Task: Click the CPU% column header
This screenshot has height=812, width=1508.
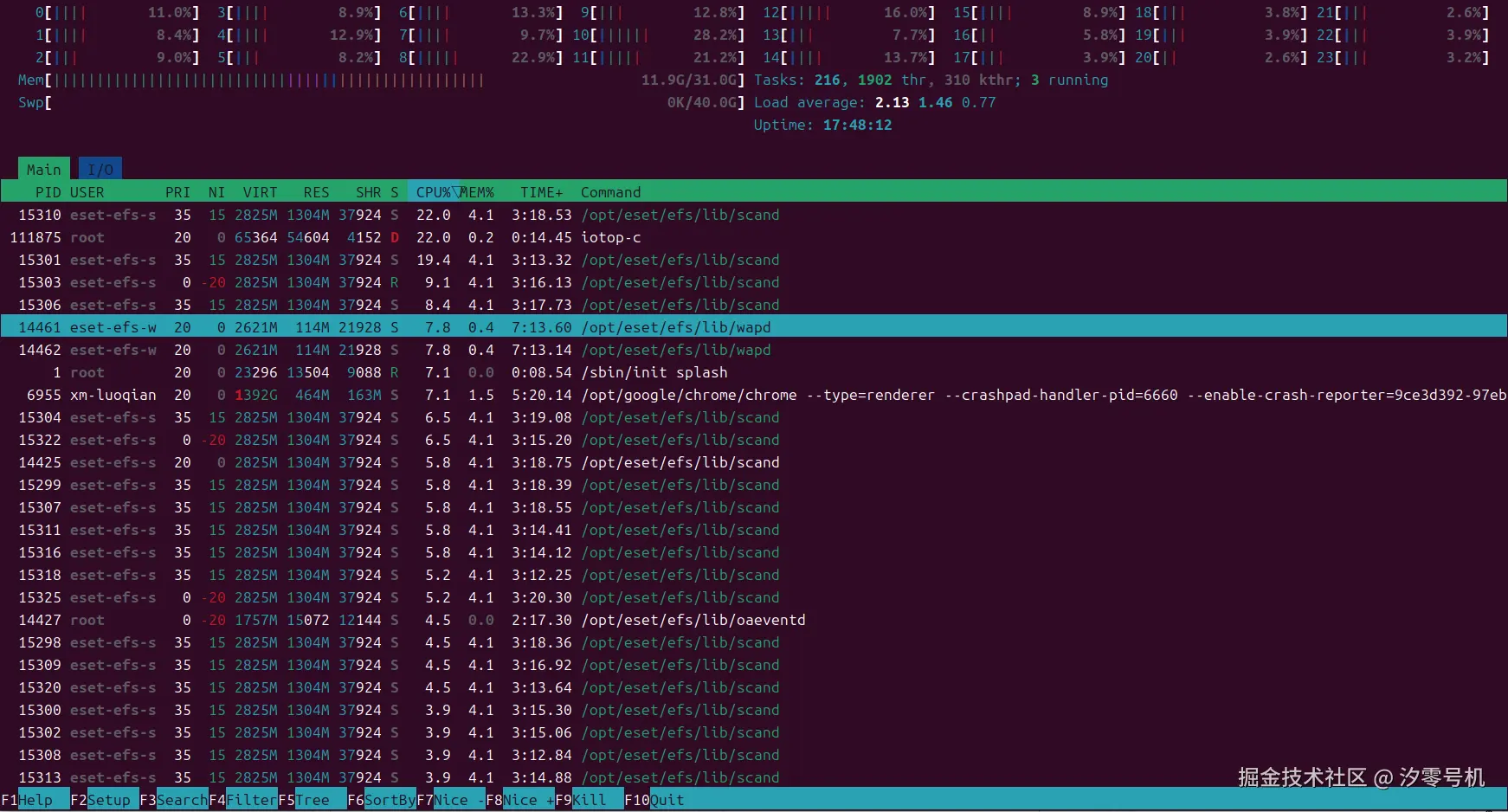Action: click(x=433, y=192)
